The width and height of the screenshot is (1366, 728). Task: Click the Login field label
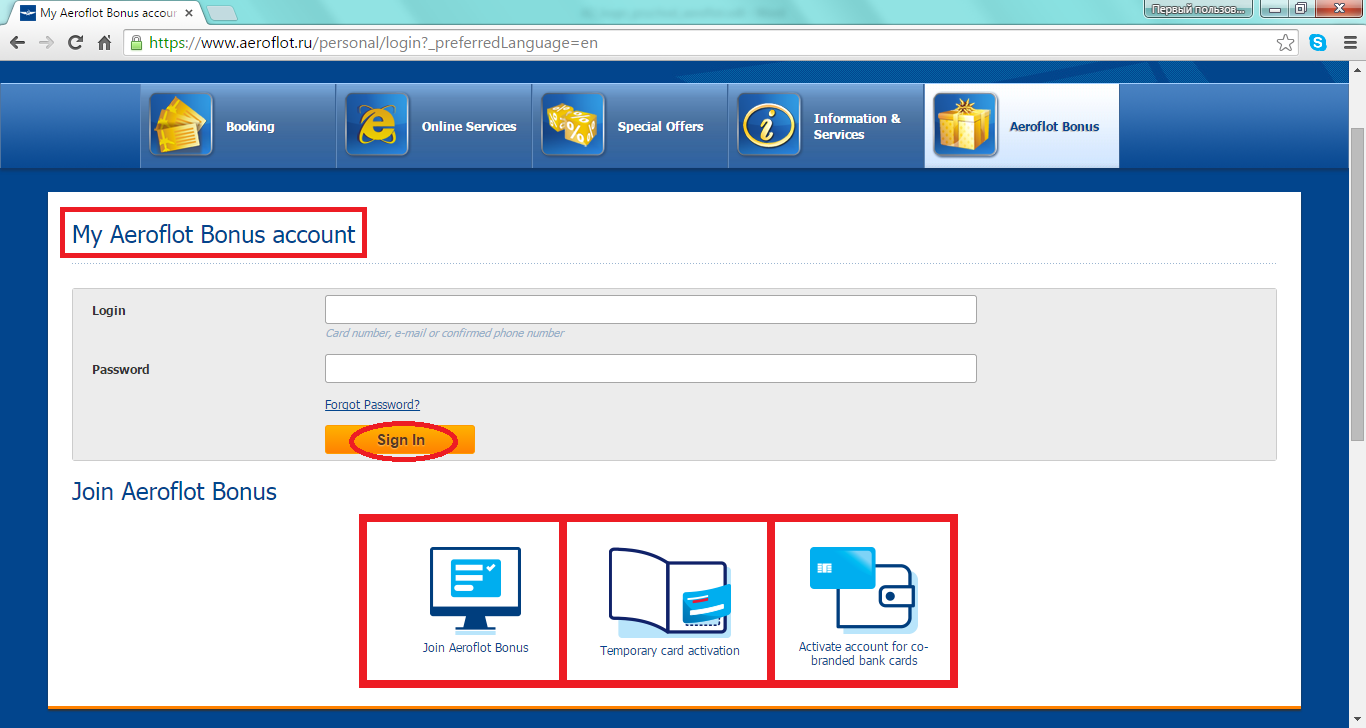(109, 311)
